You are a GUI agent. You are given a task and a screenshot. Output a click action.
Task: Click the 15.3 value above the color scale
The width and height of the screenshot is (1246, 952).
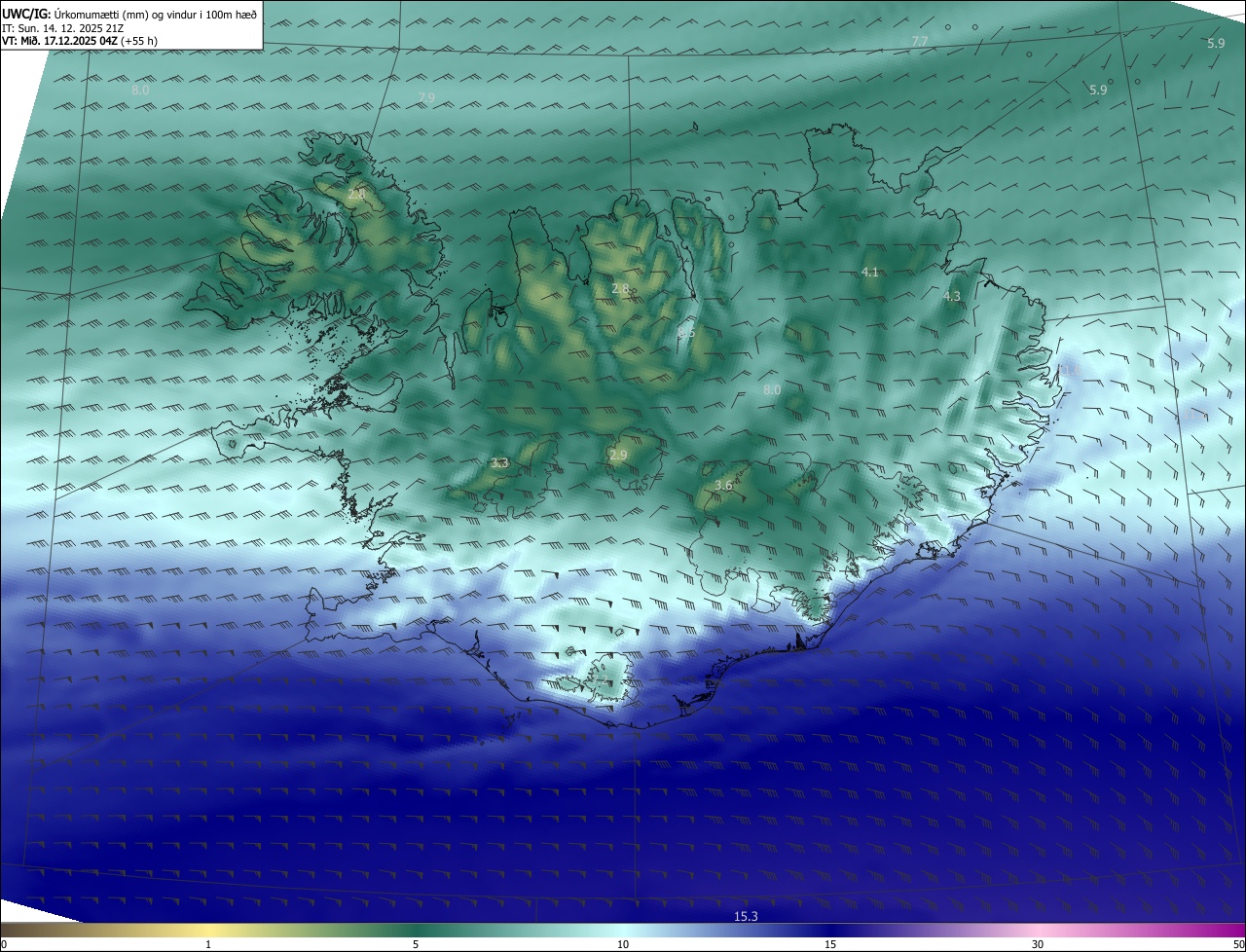tap(746, 916)
